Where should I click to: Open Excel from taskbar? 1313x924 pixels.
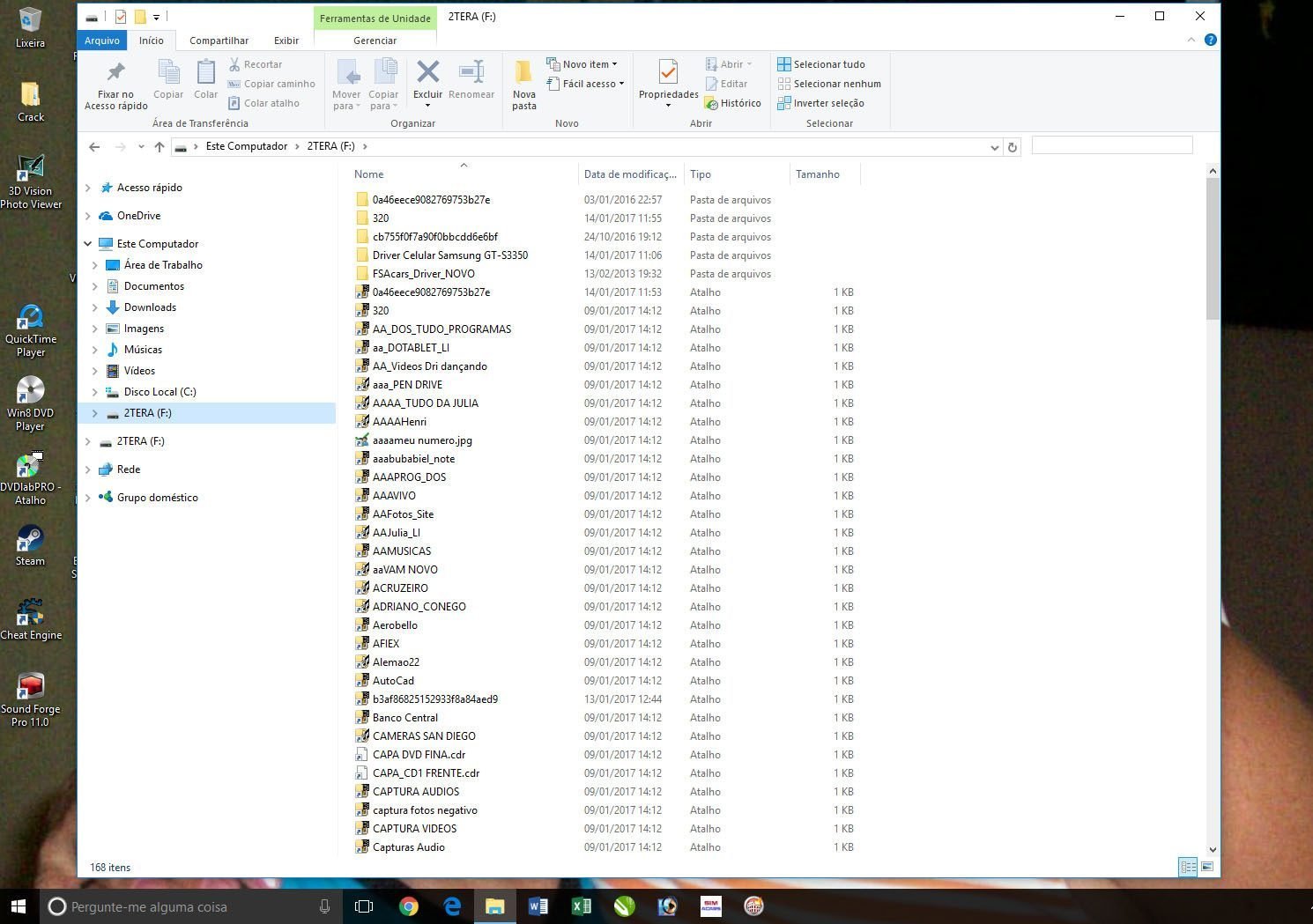(581, 906)
